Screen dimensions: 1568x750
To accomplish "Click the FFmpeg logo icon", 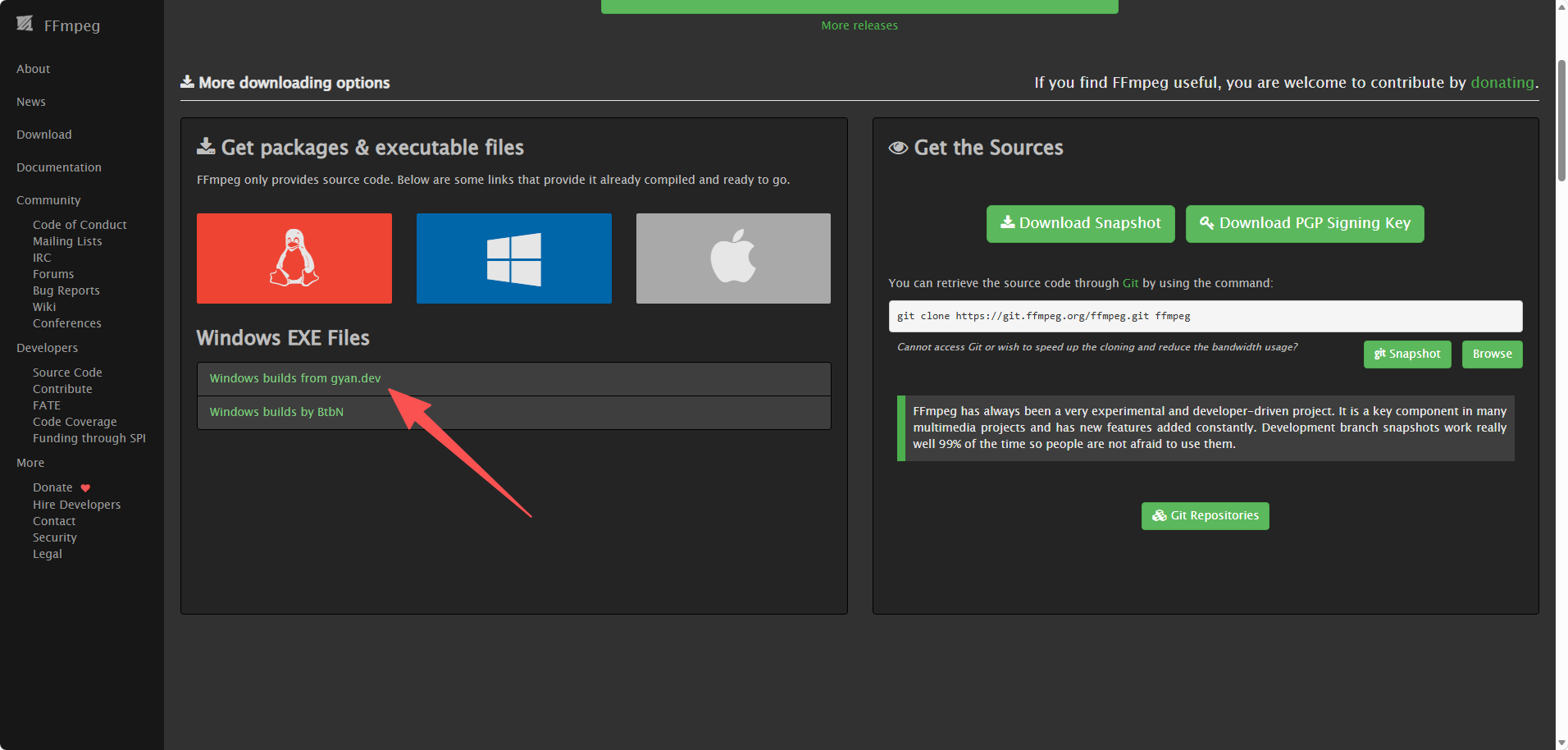I will 25,24.
